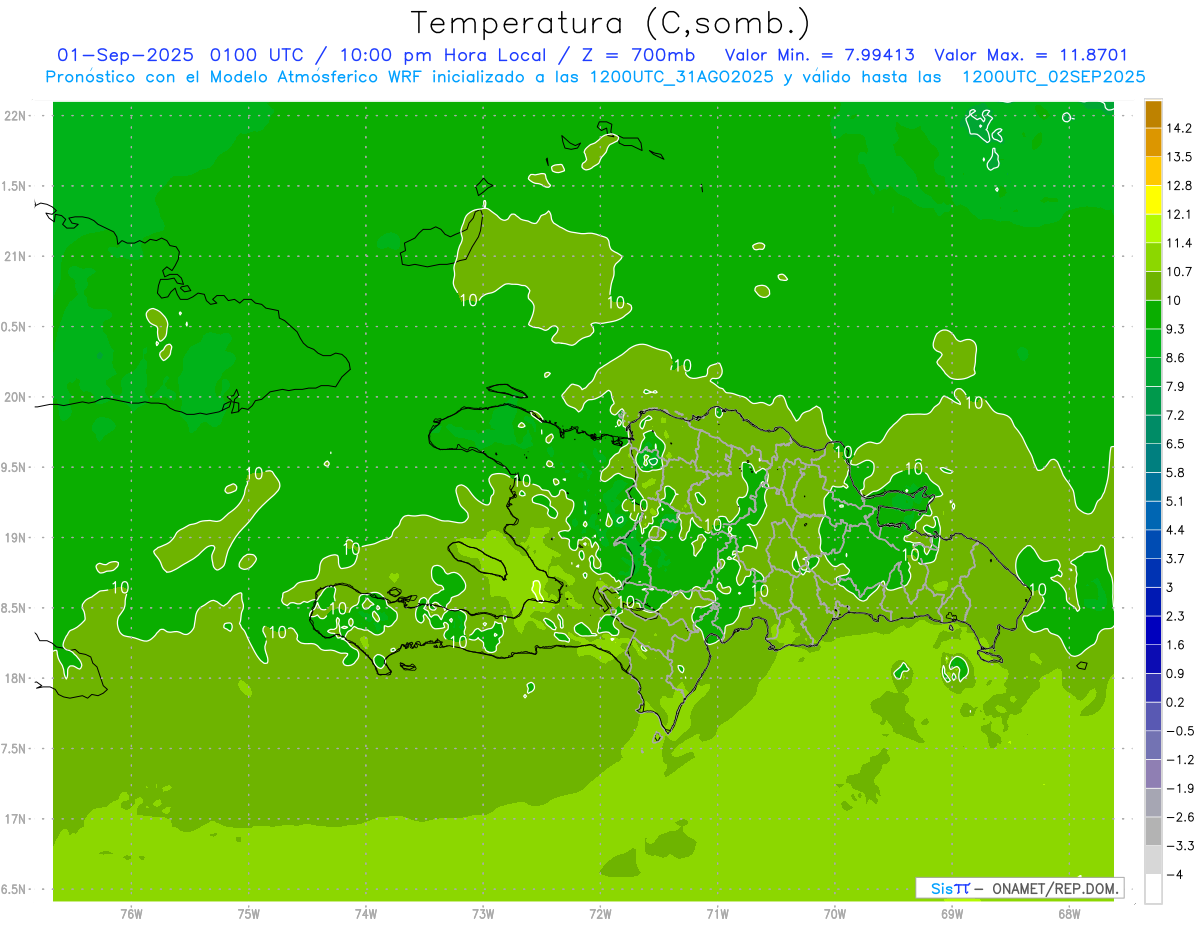
Task: Click the '68W' longitude label
Action: pos(1069,914)
